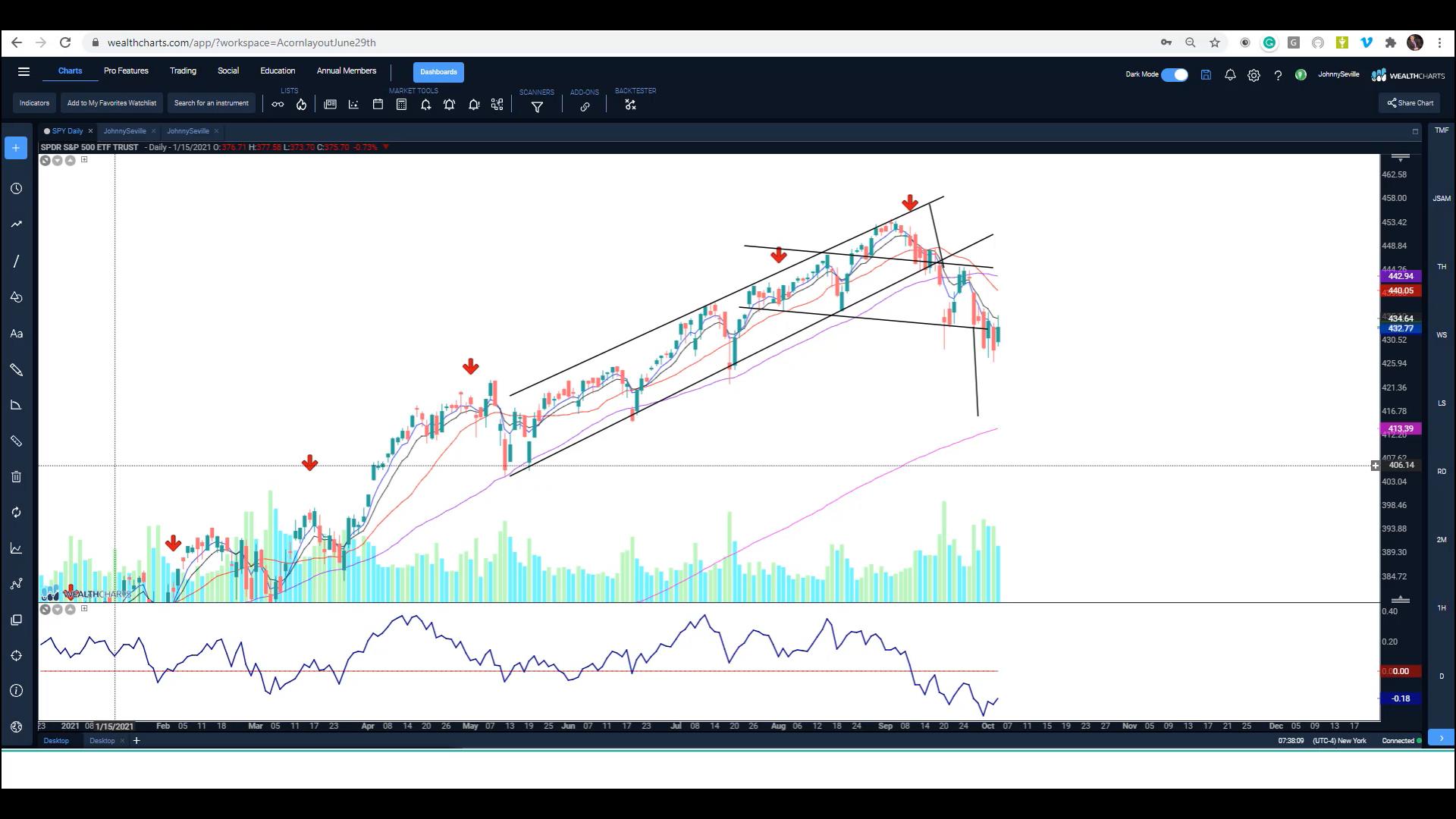
Task: Click the trash delete drawings icon
Action: tap(16, 477)
